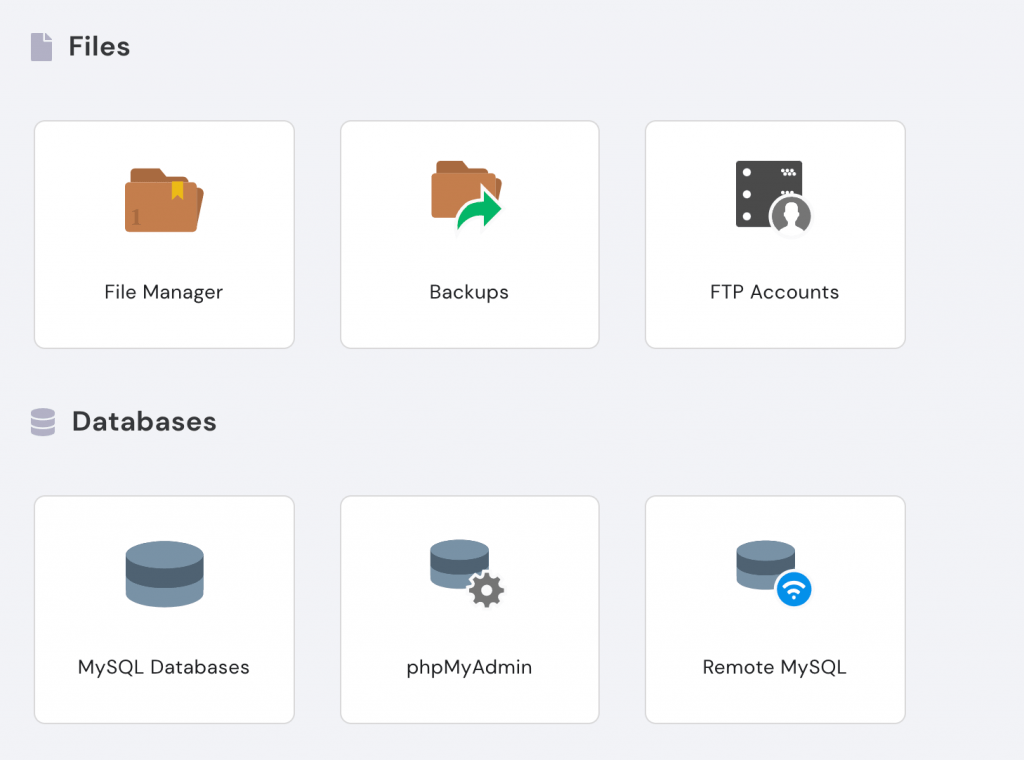The width and height of the screenshot is (1024, 760).
Task: Click the document icon beside Files heading
Action: 41,47
